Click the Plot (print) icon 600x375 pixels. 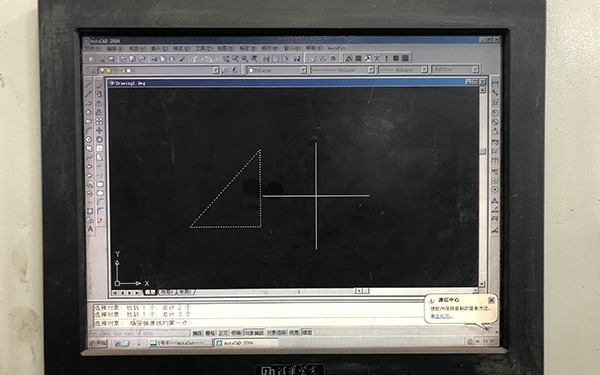click(122, 59)
